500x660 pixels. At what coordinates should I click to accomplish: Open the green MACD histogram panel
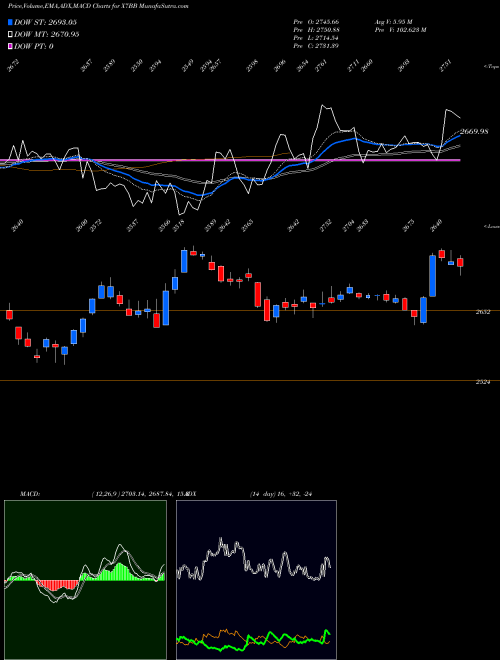click(x=85, y=580)
